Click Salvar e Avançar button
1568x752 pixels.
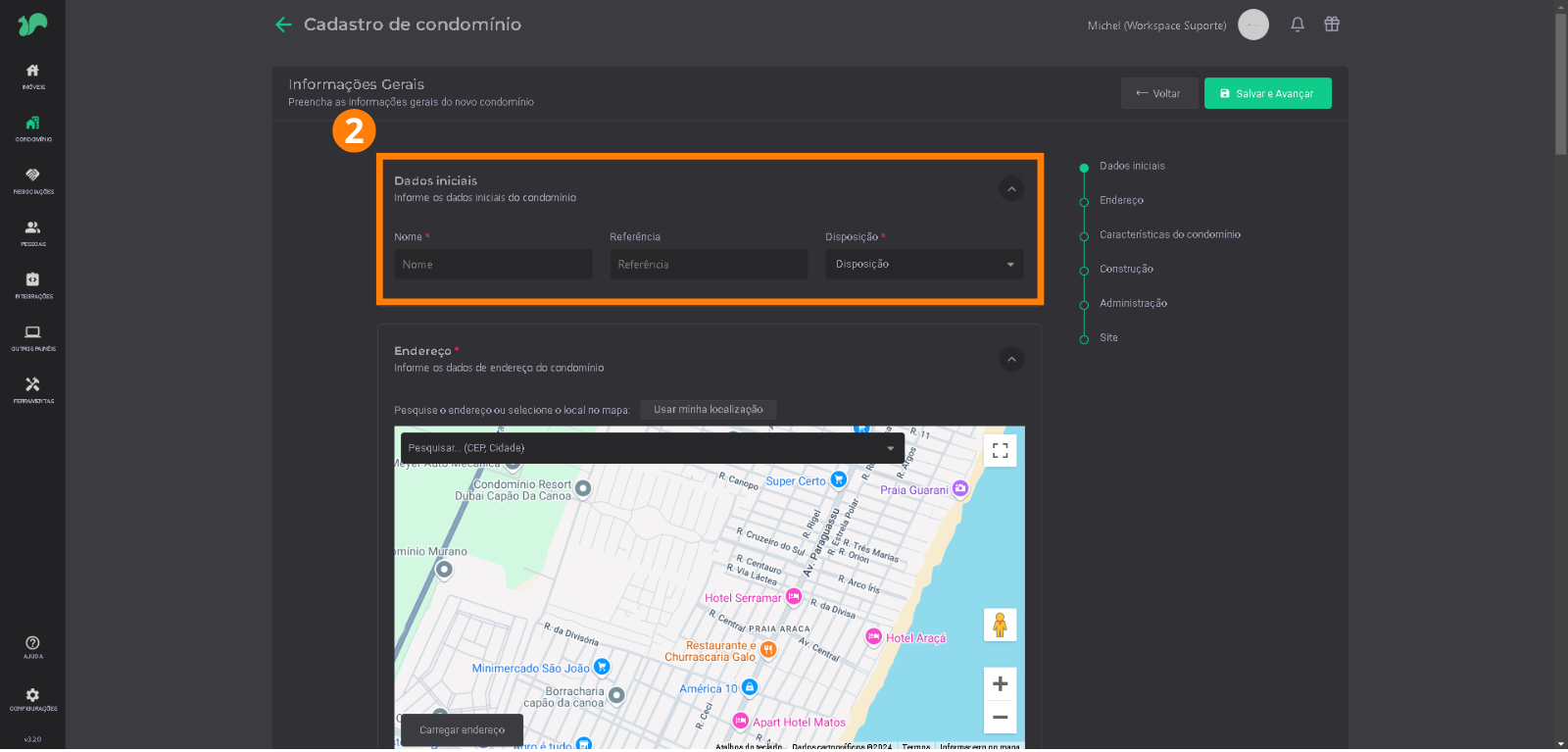click(x=1268, y=93)
